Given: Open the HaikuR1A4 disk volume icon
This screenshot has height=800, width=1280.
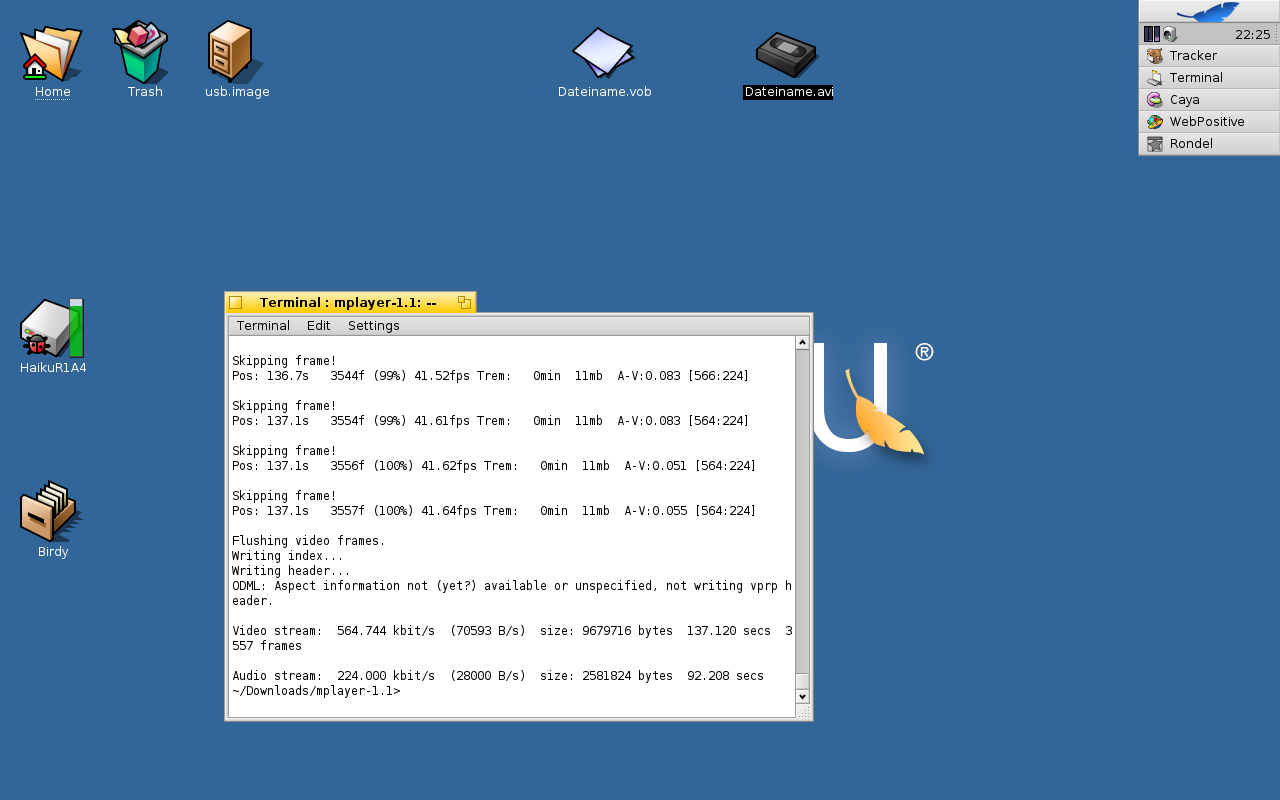Looking at the screenshot, I should point(52,329).
